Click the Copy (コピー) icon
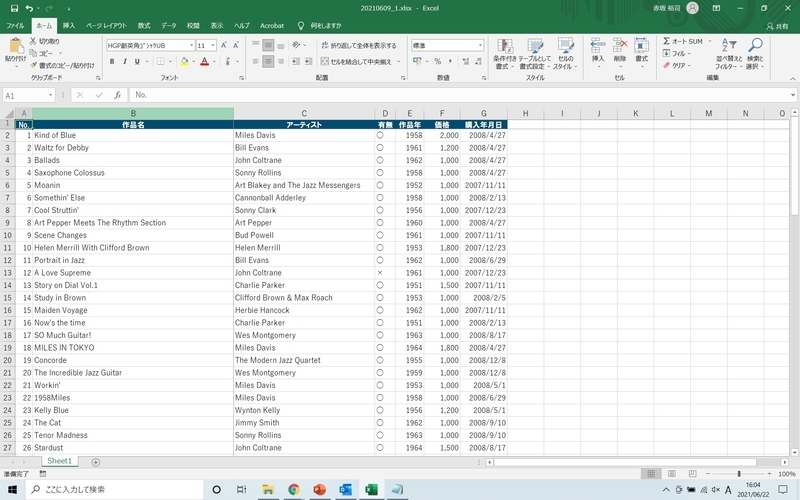The width and height of the screenshot is (800, 500). tap(33, 53)
